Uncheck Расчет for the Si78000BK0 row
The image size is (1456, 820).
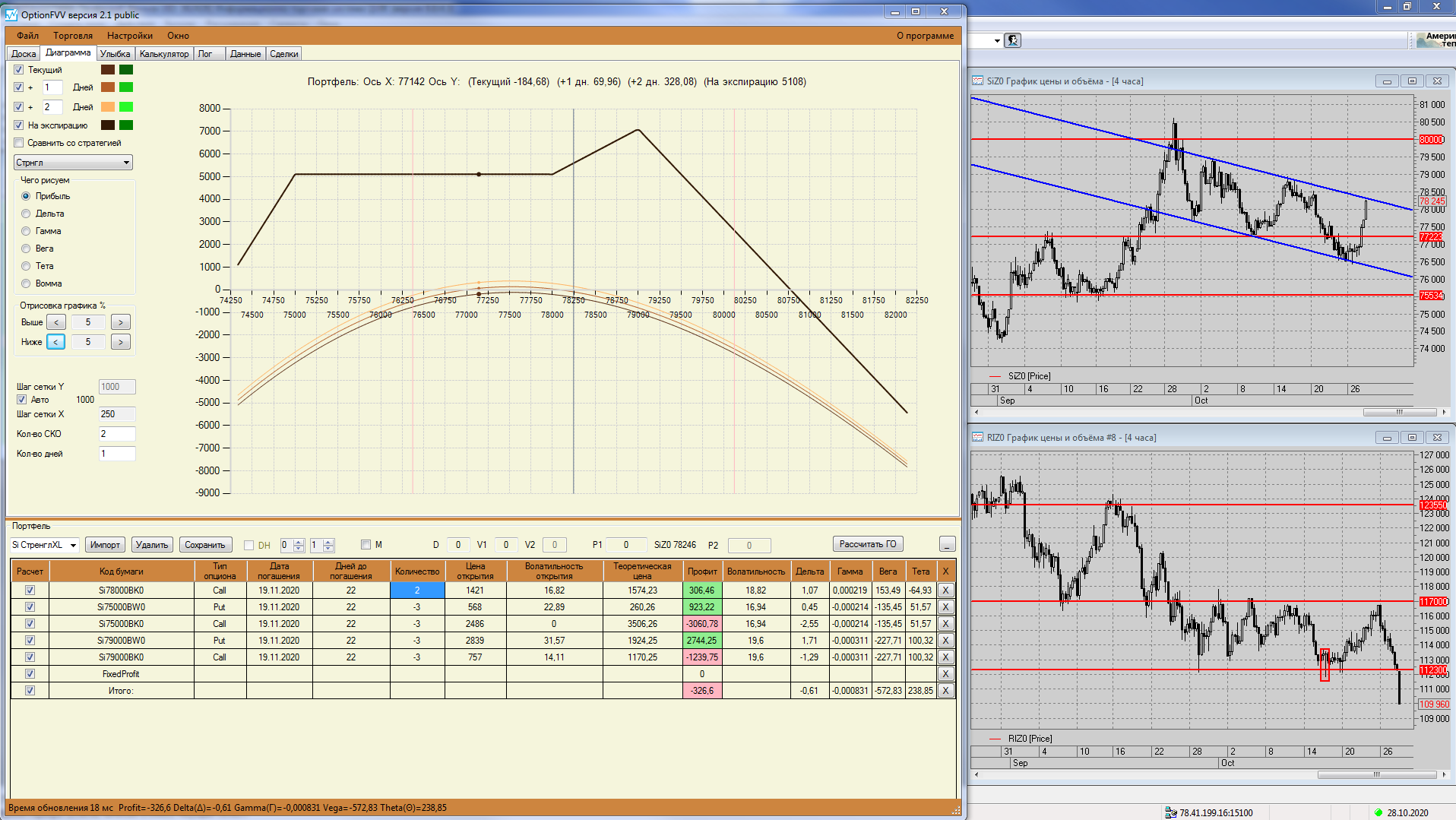tap(30, 590)
